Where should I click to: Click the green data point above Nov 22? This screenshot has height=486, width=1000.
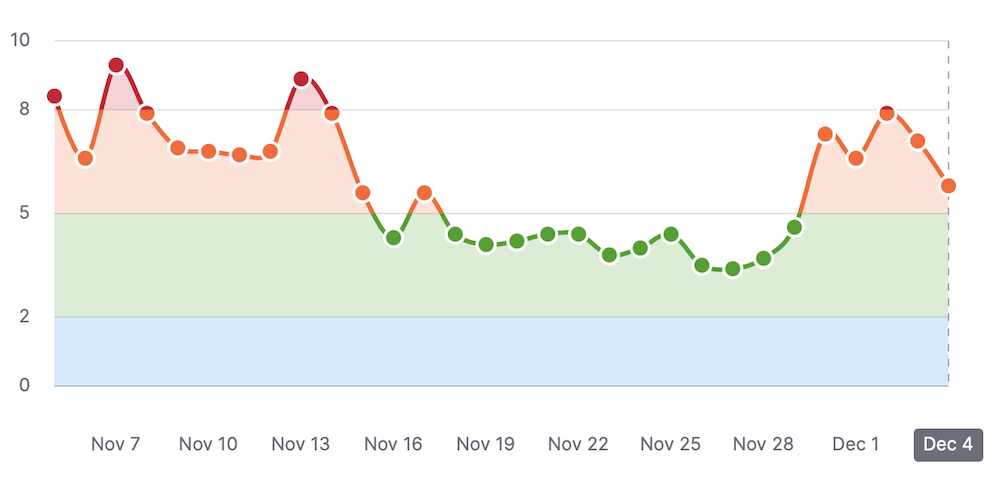pos(578,234)
